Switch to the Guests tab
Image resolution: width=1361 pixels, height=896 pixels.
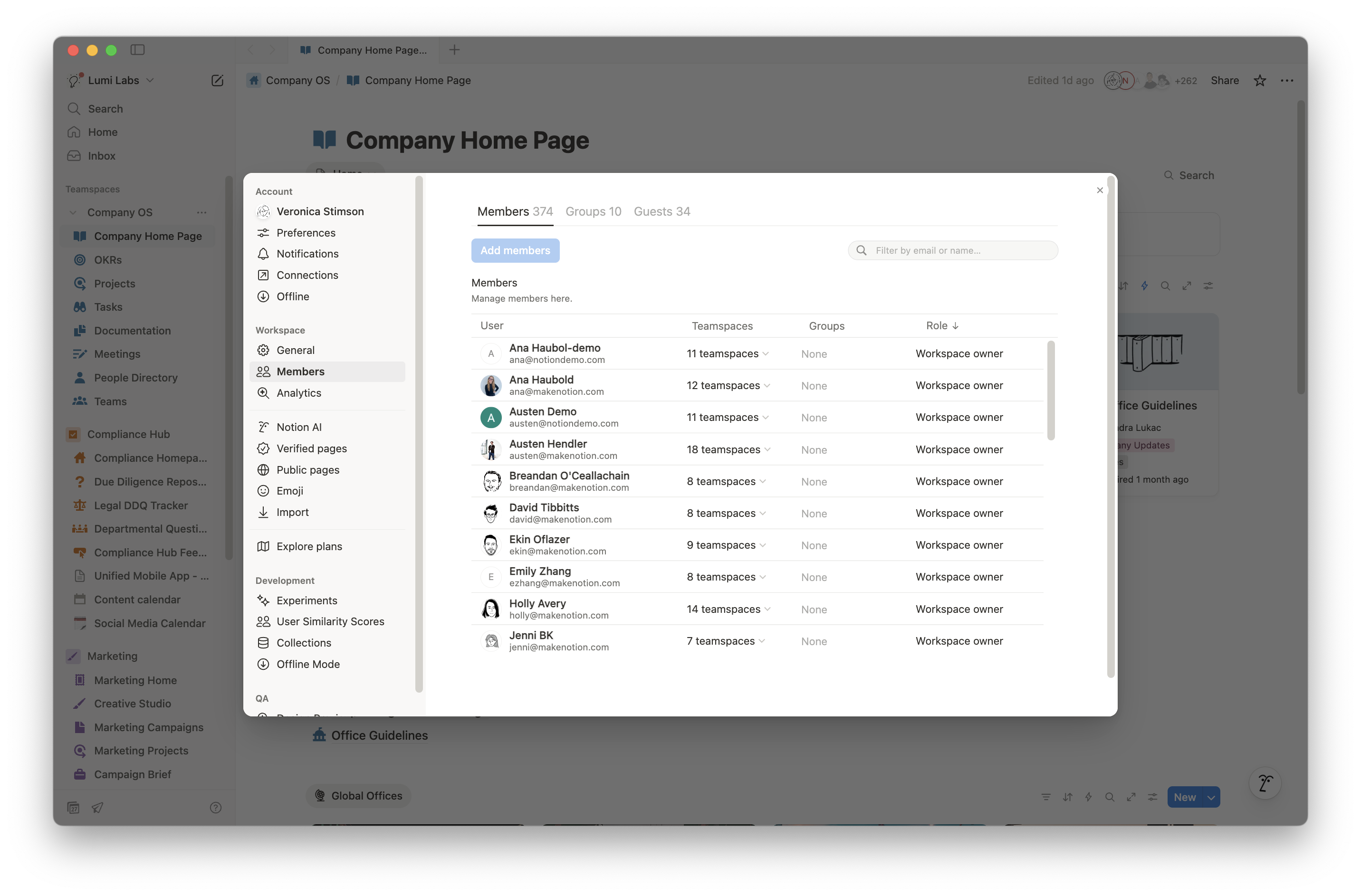pos(661,211)
